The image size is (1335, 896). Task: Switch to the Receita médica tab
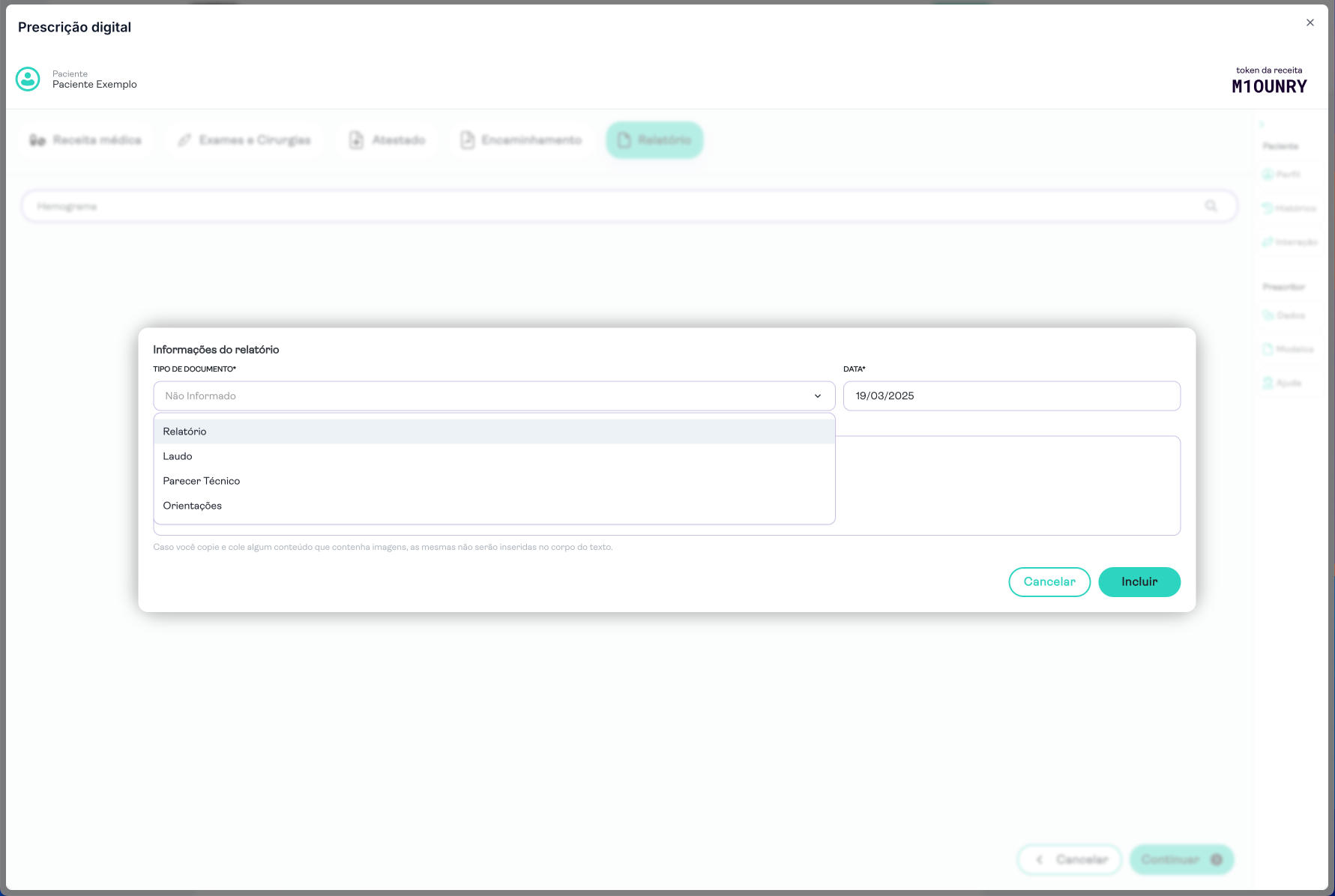point(86,140)
